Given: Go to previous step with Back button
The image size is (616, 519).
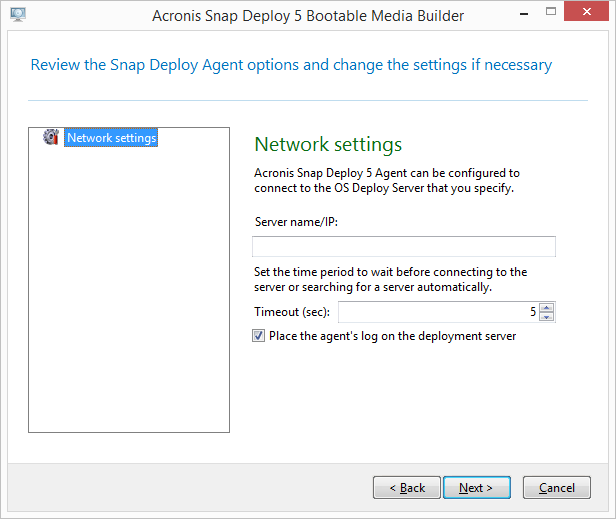Looking at the screenshot, I should pyautogui.click(x=407, y=488).
